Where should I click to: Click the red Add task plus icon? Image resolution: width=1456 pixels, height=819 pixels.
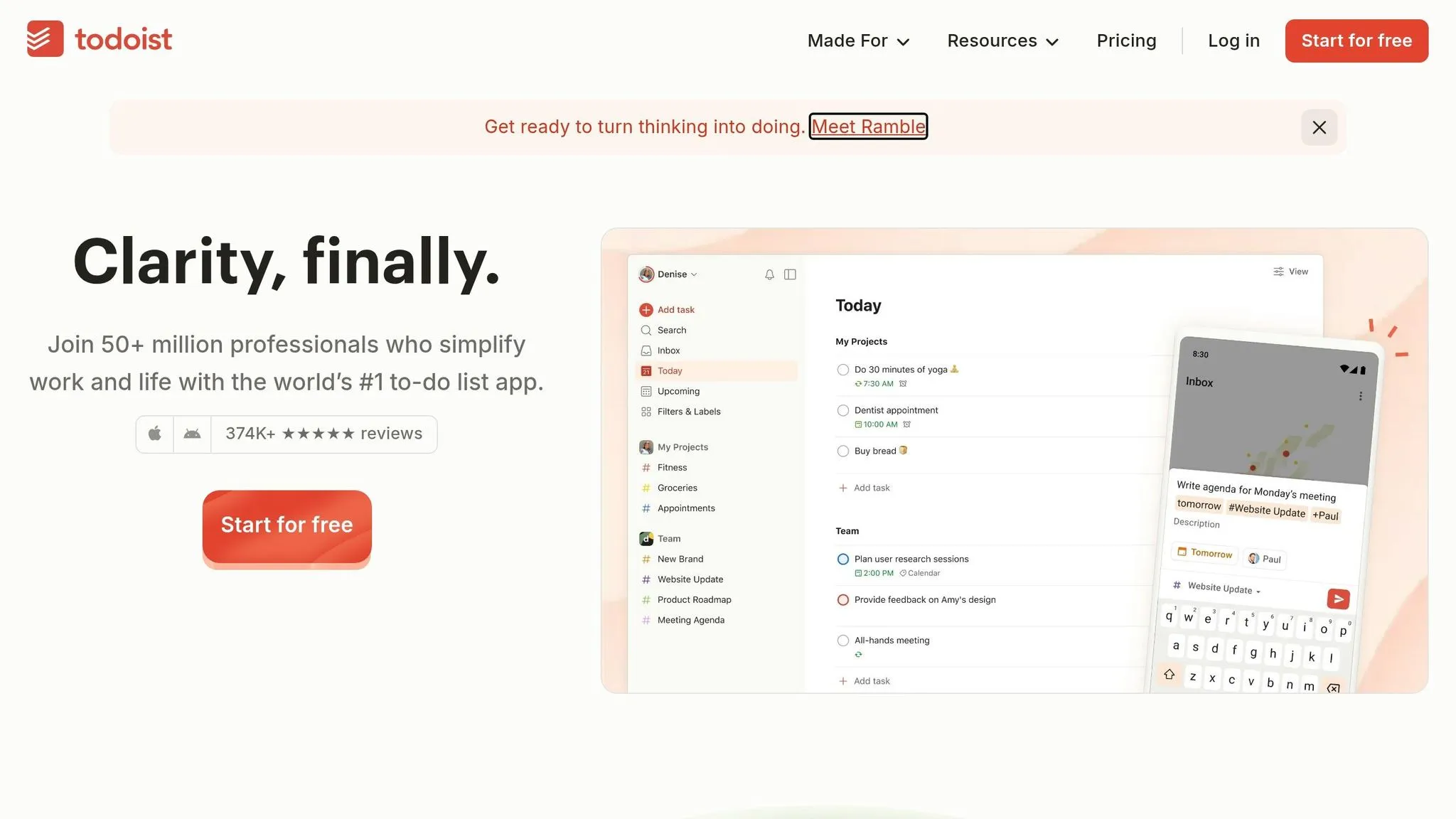coord(646,310)
